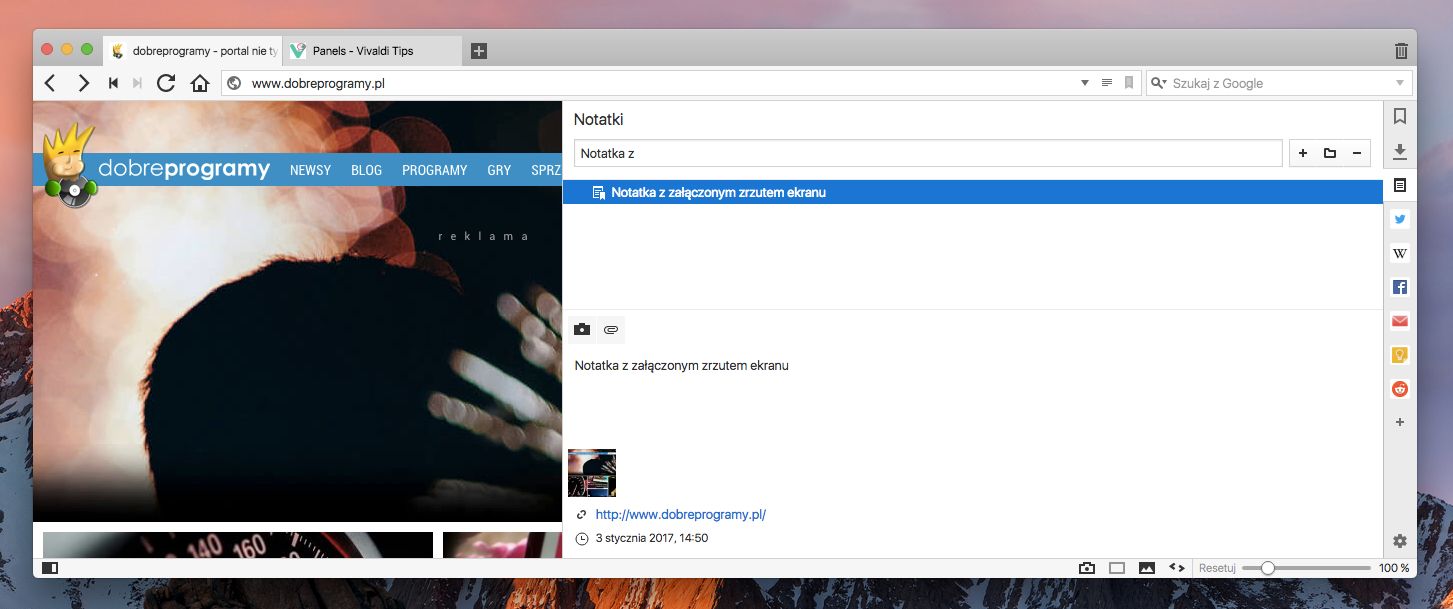Open the Reddit web panel

coord(1400,389)
